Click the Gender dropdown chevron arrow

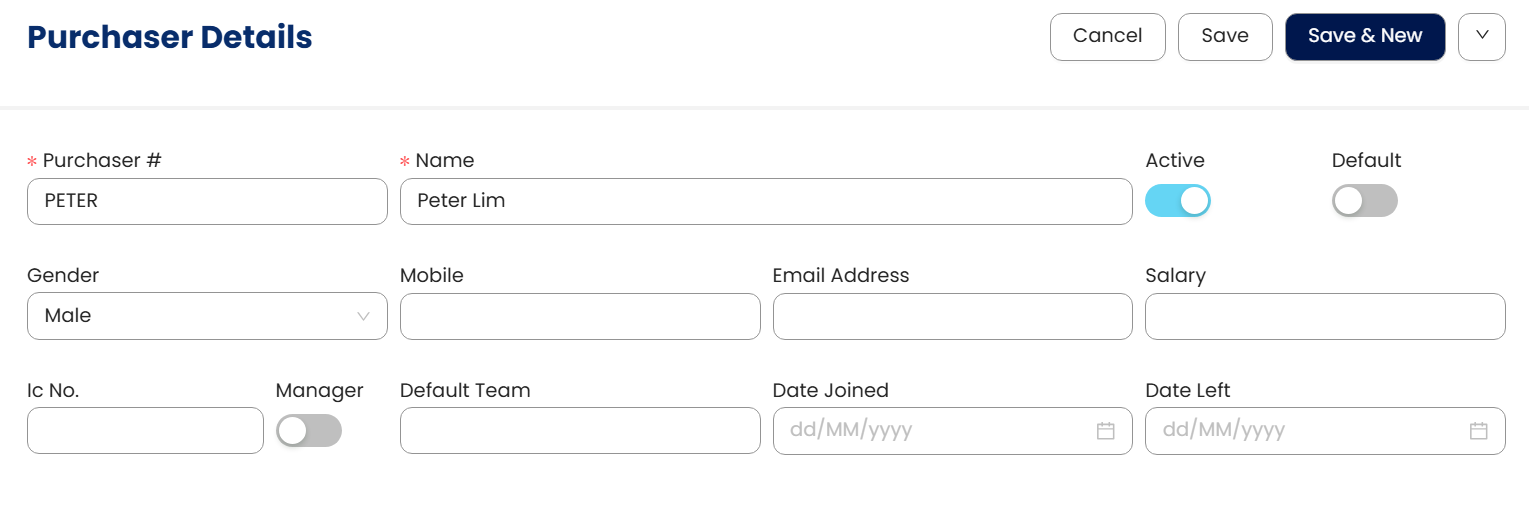coord(363,316)
